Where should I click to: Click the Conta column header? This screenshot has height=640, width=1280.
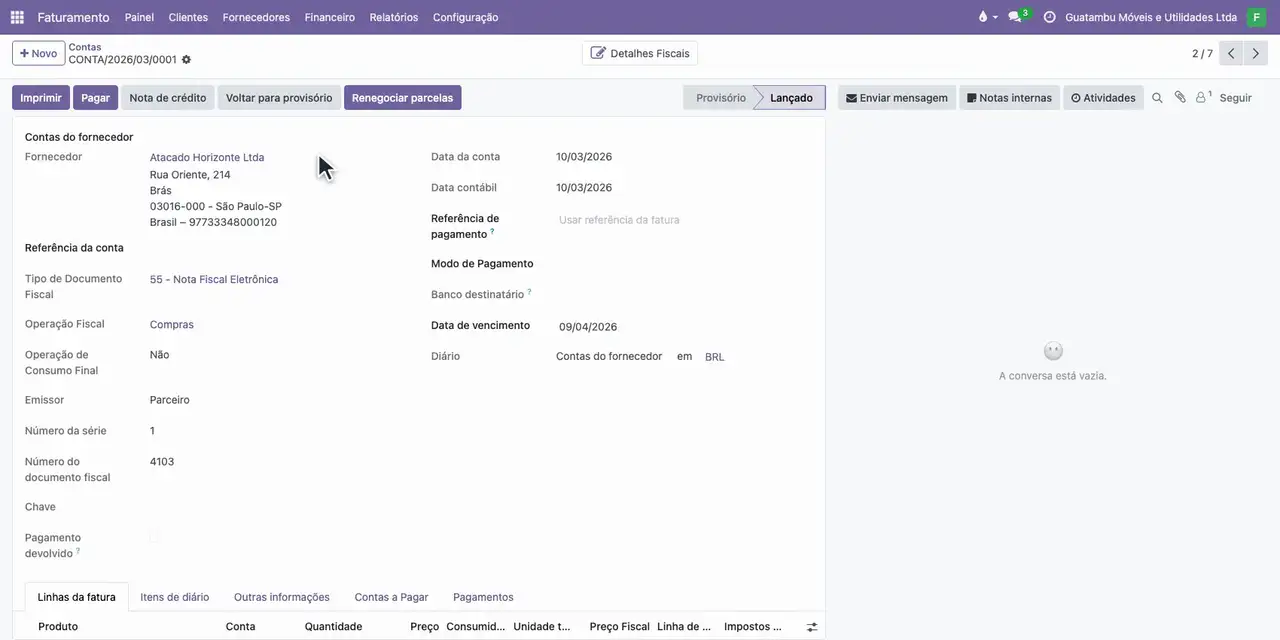point(240,627)
